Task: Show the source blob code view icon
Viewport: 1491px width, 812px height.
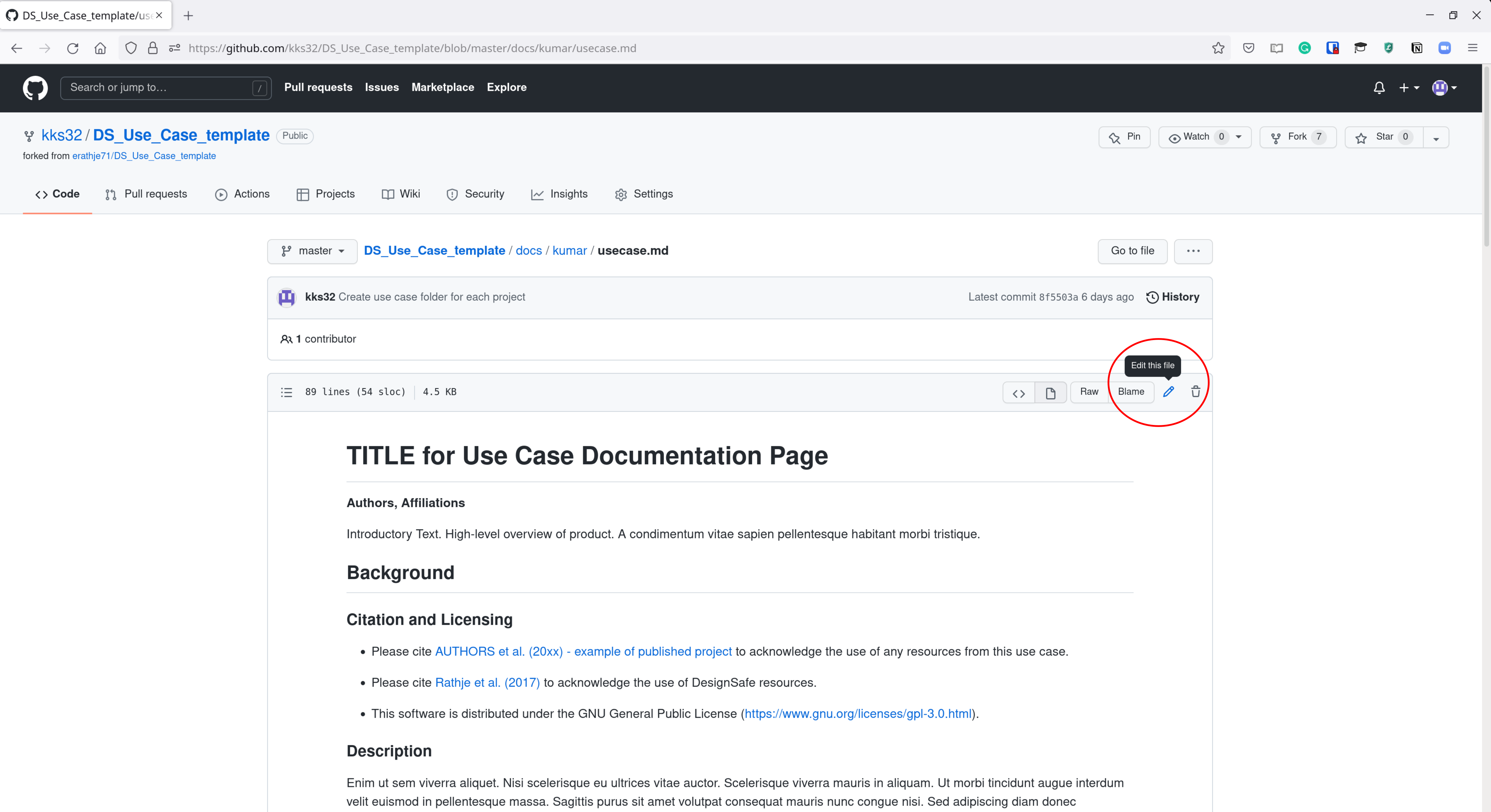Action: [1019, 393]
